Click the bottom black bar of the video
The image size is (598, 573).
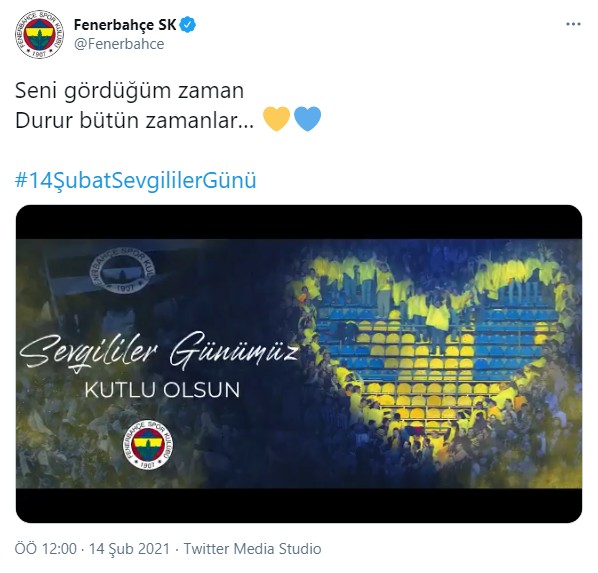[x=299, y=505]
